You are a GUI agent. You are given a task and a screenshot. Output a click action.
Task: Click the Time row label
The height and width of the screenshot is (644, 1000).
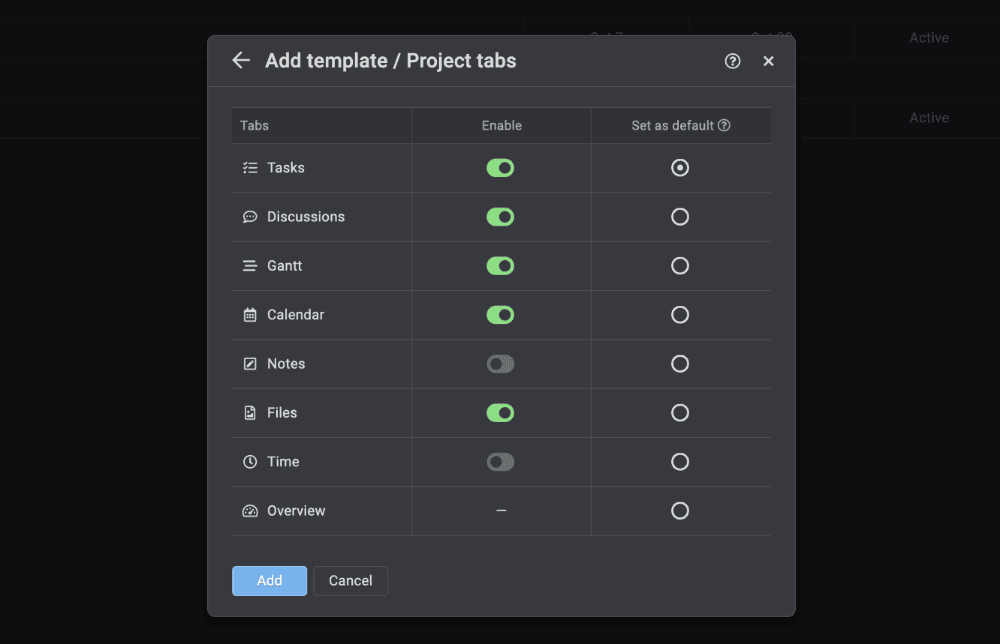[283, 462]
